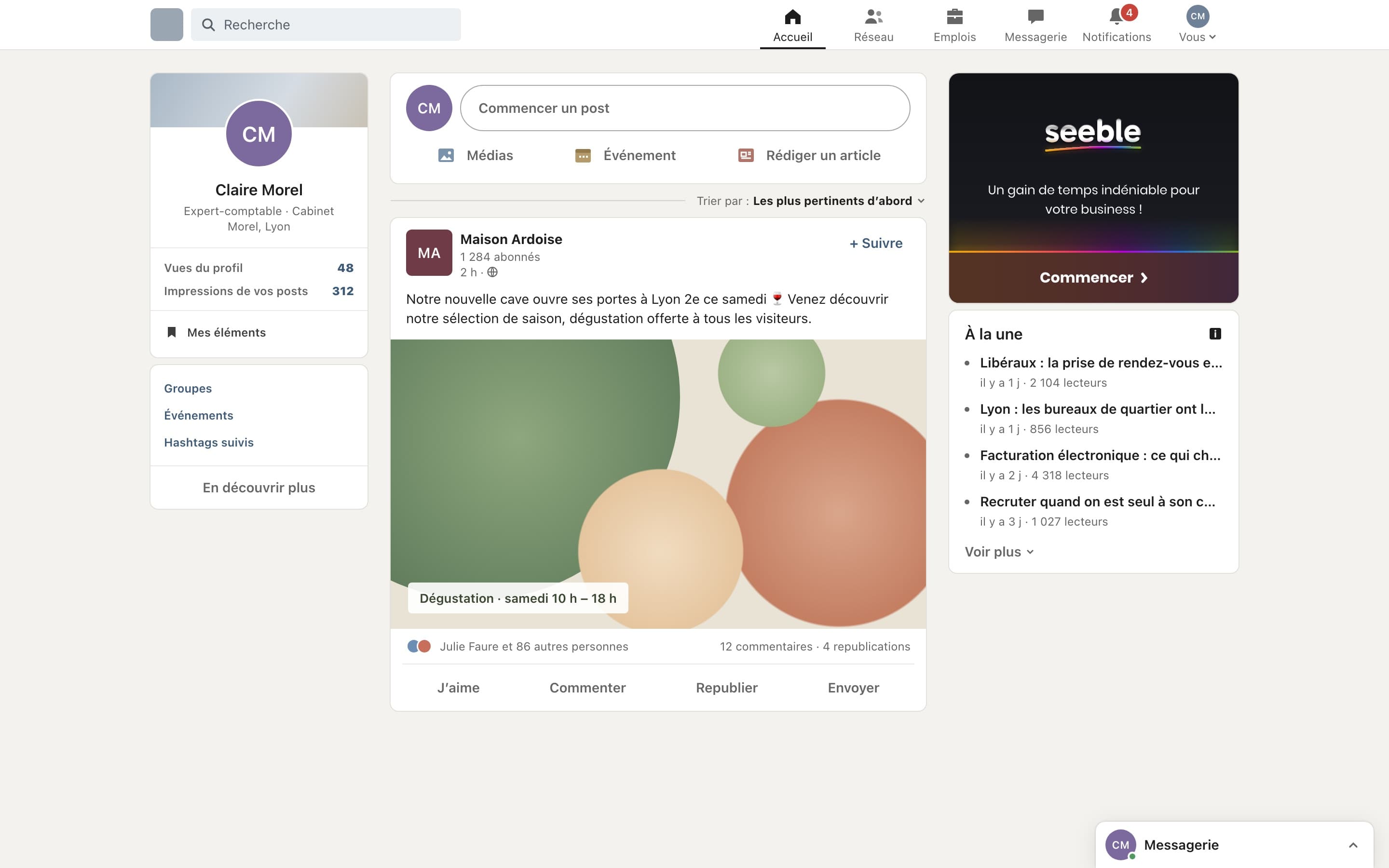The width and height of the screenshot is (1389, 868).
Task: Open the Événements link in the sidebar
Action: pos(199,416)
